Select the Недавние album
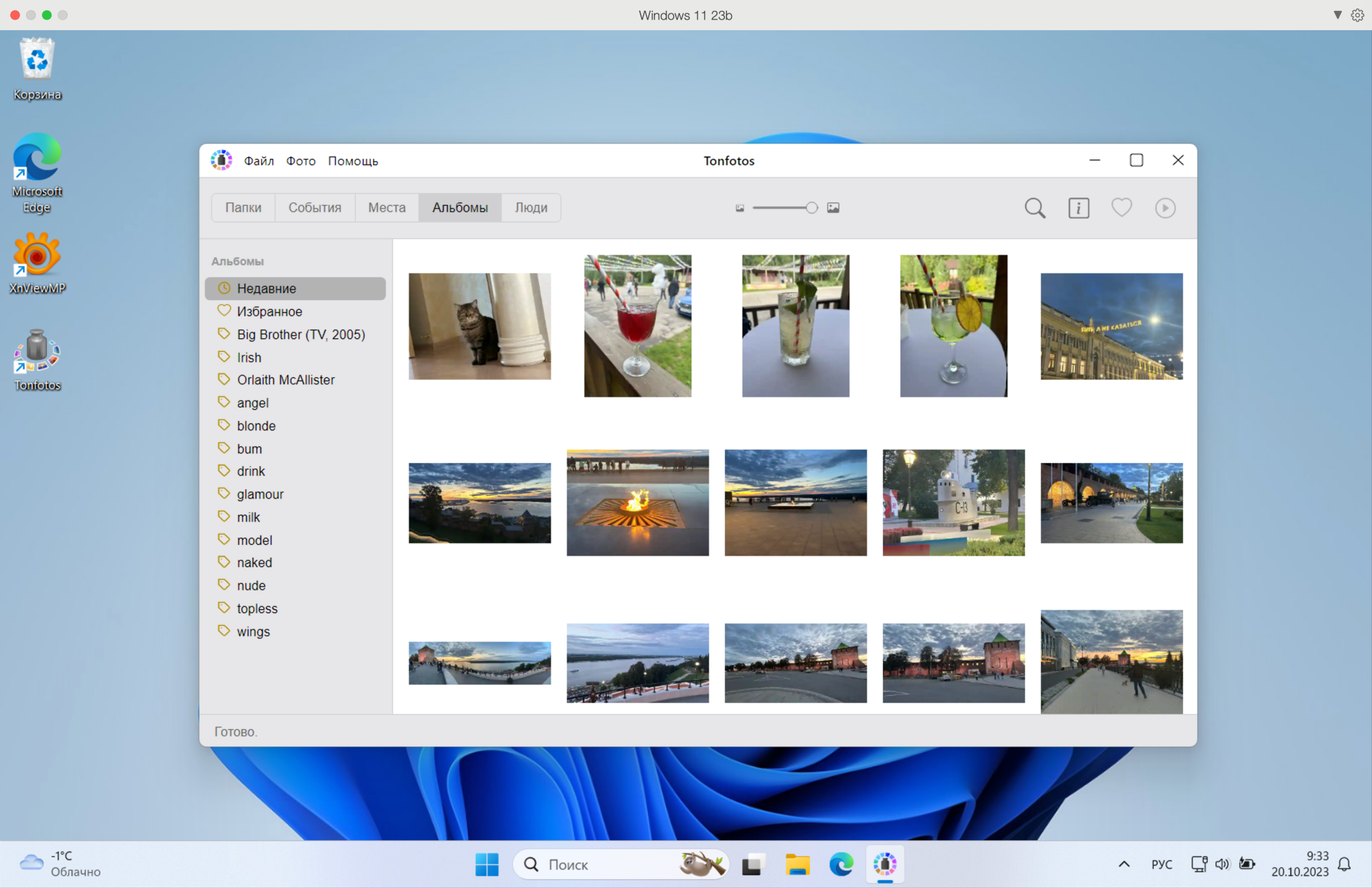This screenshot has height=888, width=1372. click(x=295, y=288)
